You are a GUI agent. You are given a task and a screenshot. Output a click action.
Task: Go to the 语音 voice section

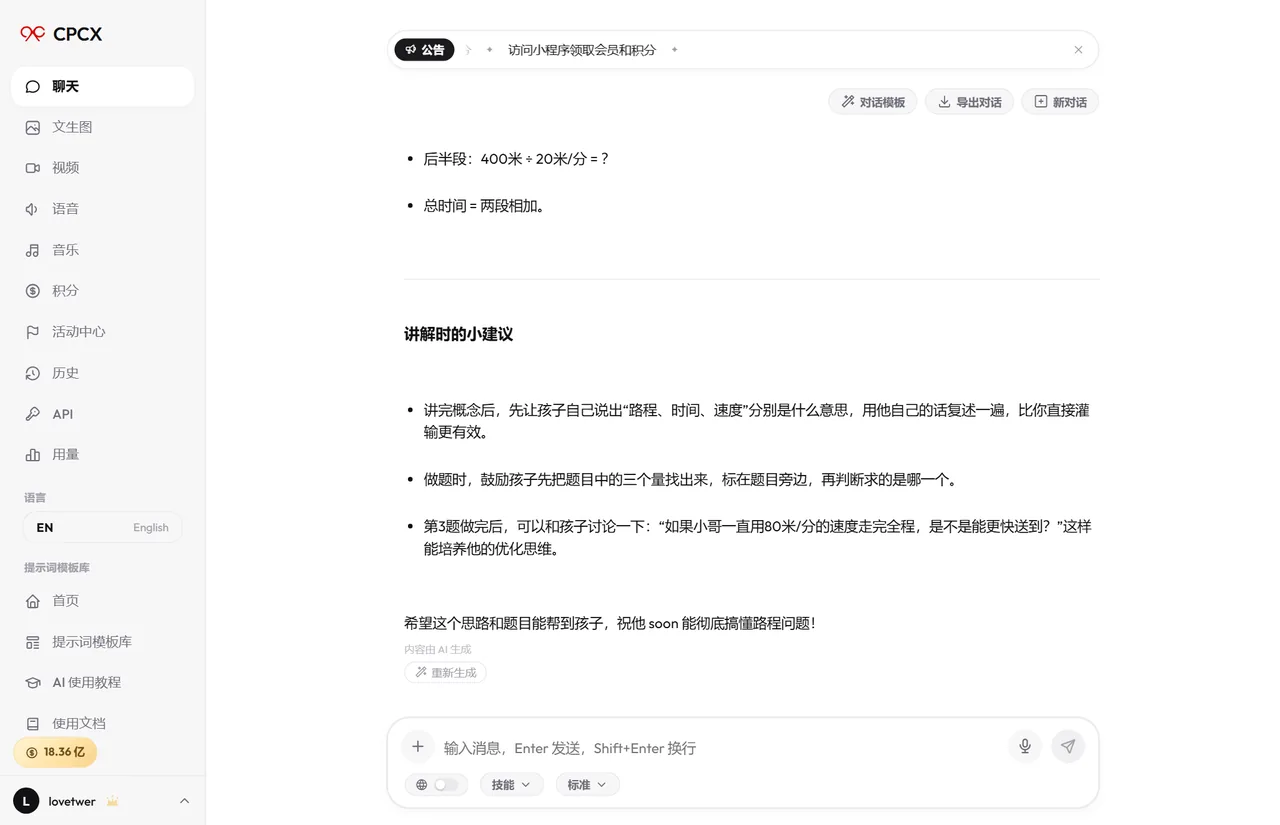click(x=102, y=209)
